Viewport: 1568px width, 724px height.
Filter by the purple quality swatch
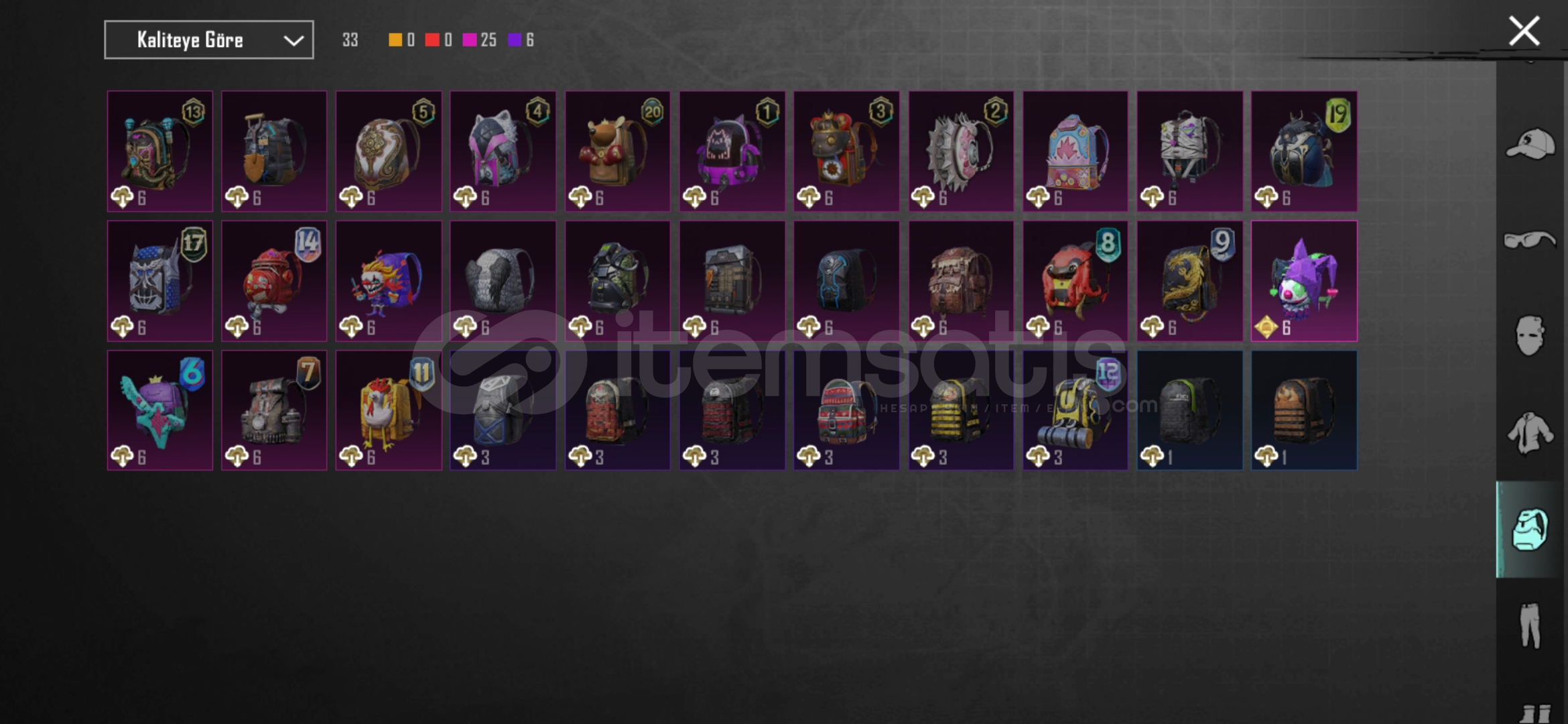pyautogui.click(x=515, y=40)
